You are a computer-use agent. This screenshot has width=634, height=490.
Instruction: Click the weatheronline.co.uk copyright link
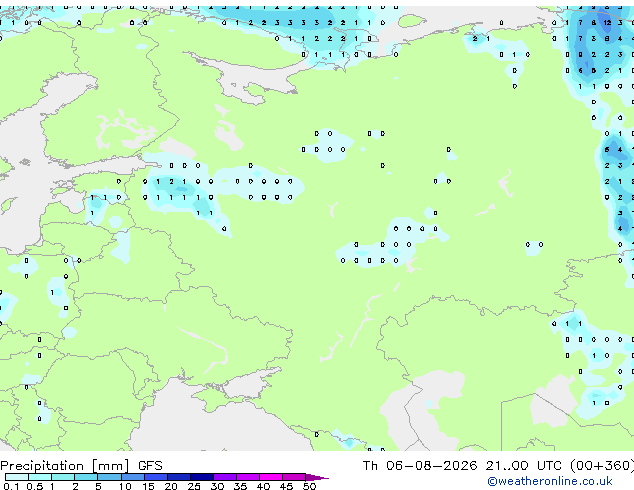click(x=550, y=481)
